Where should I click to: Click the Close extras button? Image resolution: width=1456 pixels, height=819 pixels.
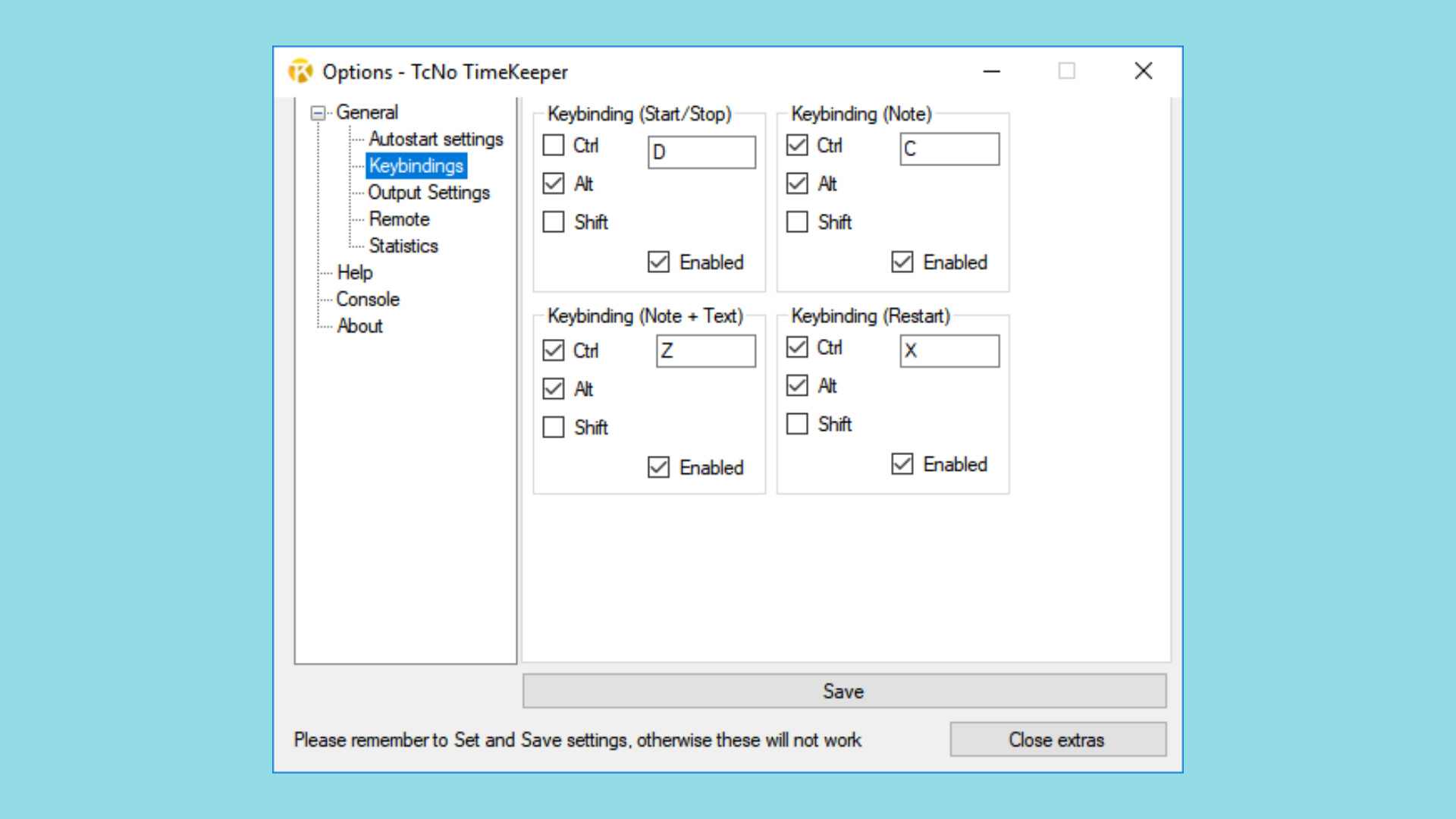click(x=1057, y=739)
